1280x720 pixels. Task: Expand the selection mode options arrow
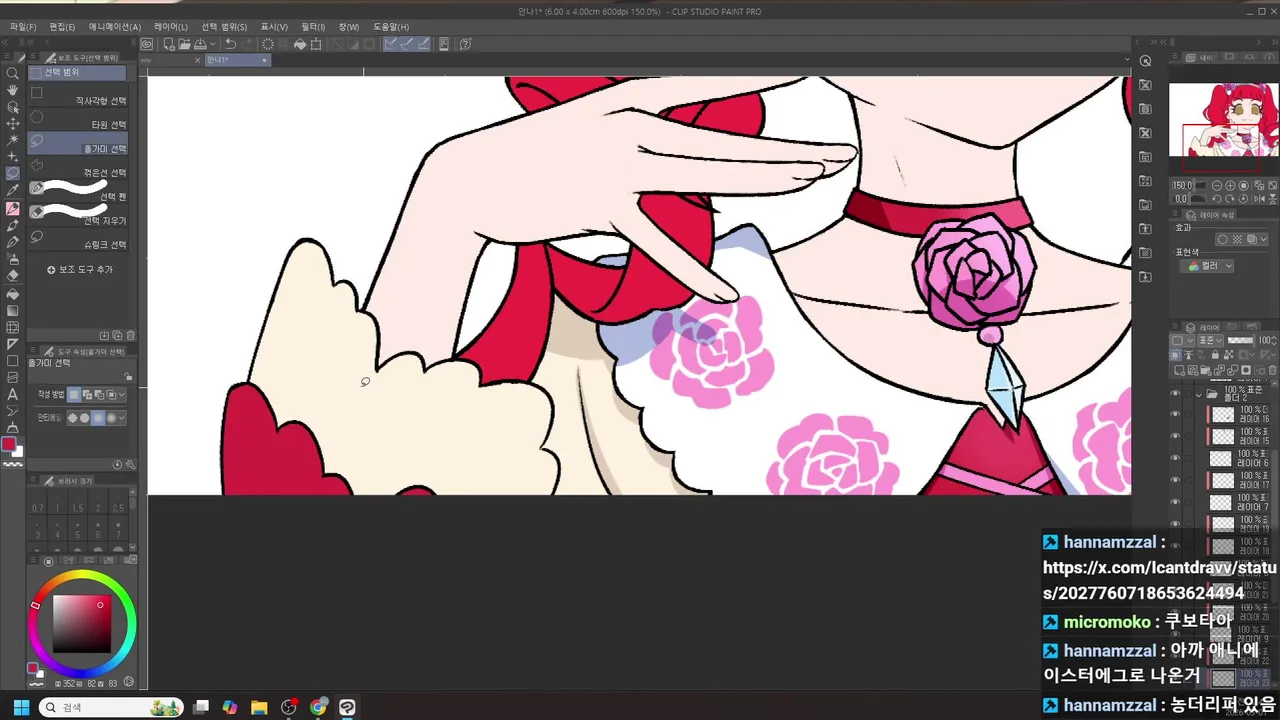click(122, 395)
